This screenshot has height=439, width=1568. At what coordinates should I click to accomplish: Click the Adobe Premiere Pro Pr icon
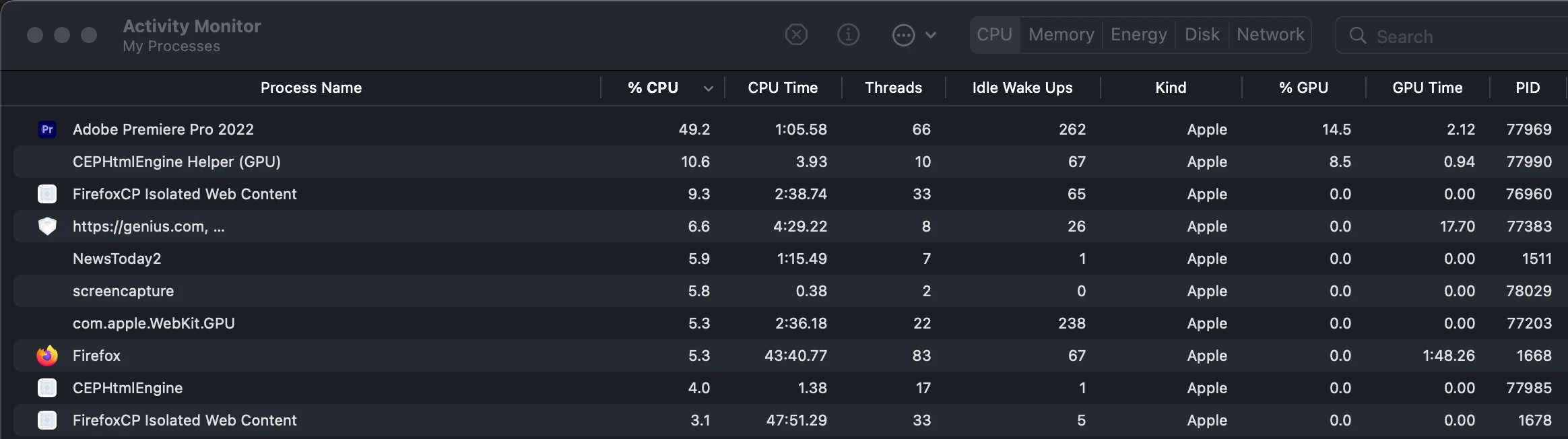coord(47,129)
